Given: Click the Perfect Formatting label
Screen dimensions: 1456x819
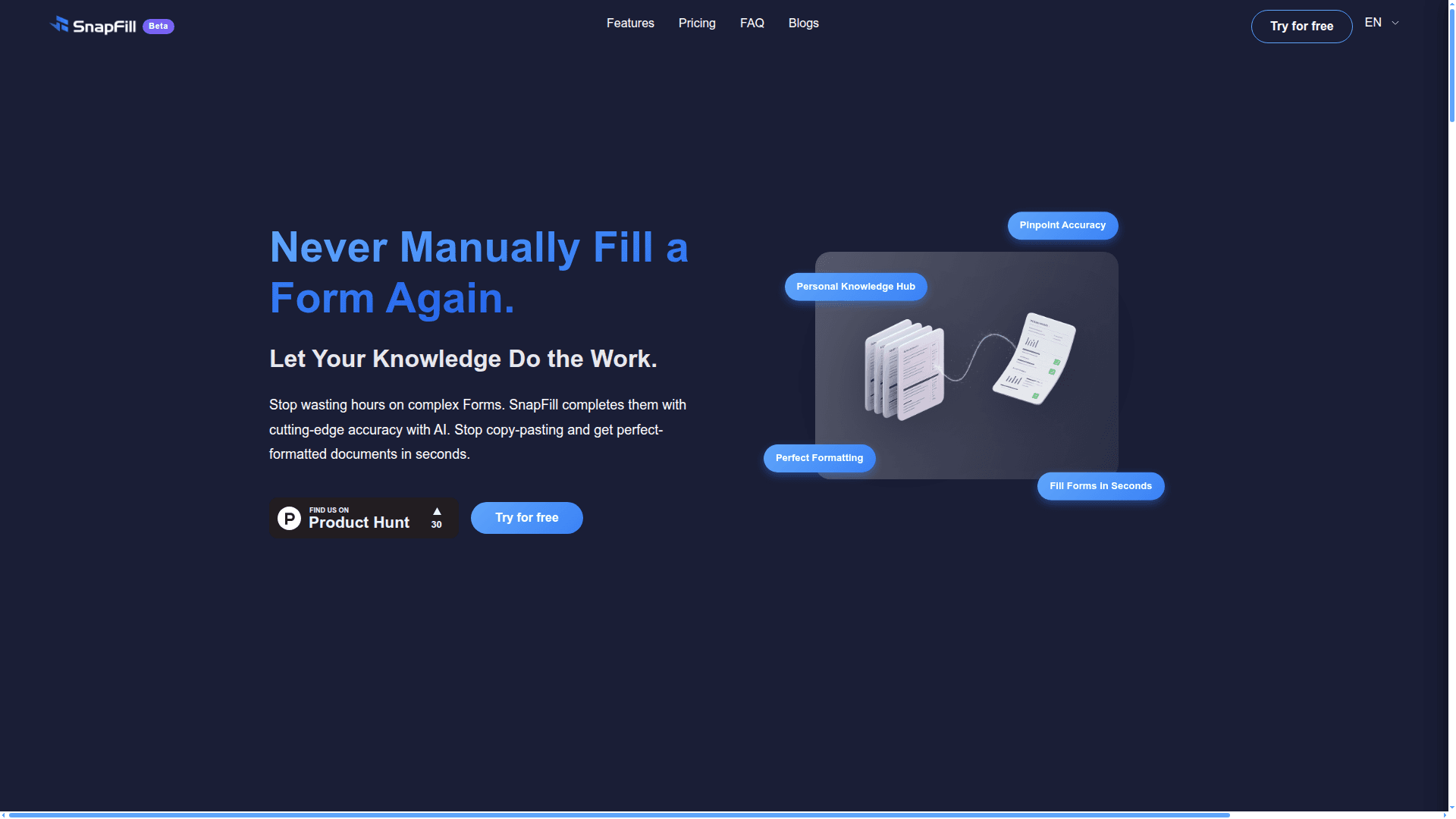Looking at the screenshot, I should 819,458.
